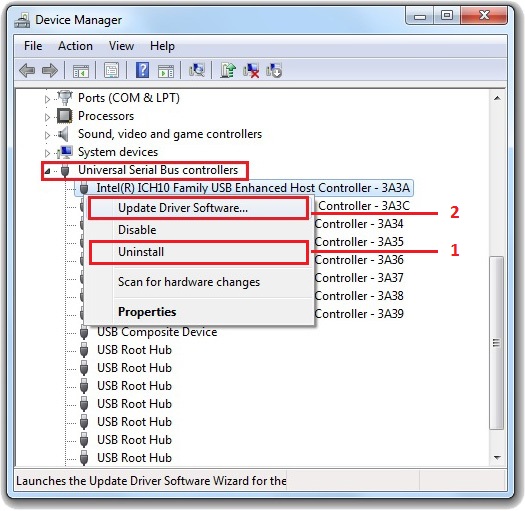Select the USB Composite Device item
The image size is (525, 511).
pos(157,332)
